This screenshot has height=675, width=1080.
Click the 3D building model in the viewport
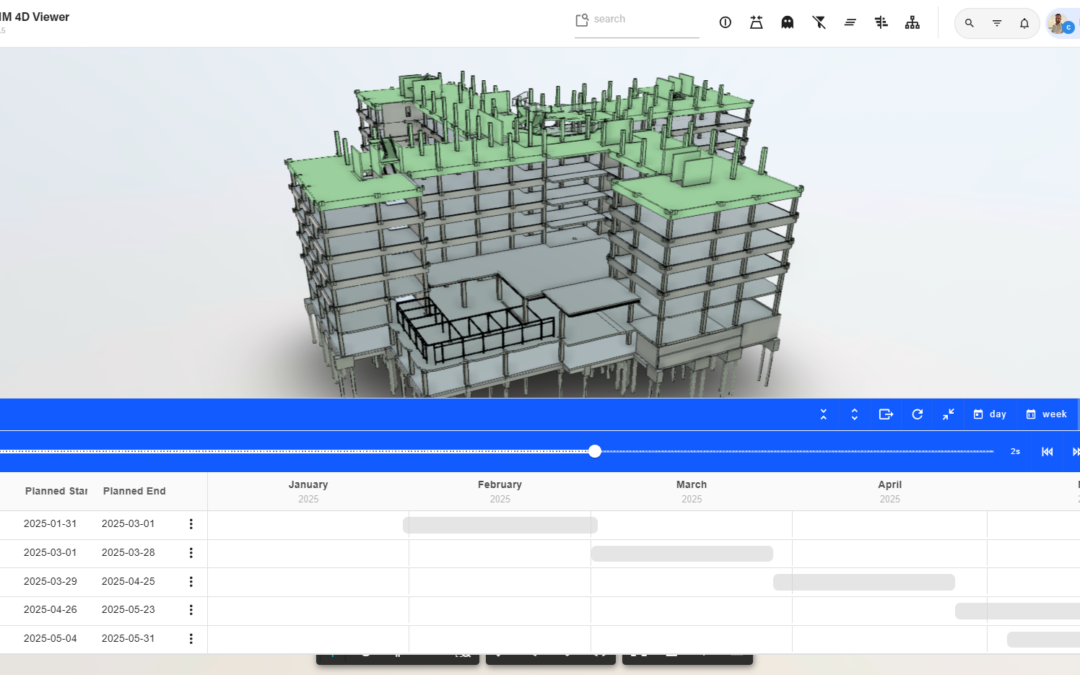tap(543, 234)
